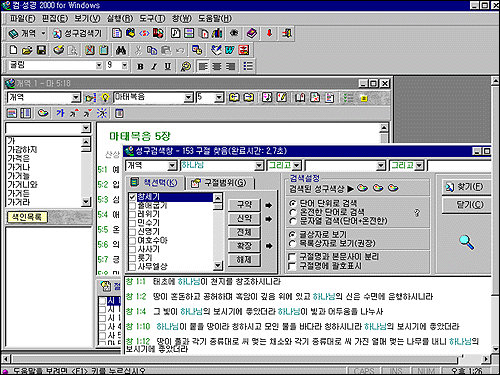The width and height of the screenshot is (500, 375).
Task: Align text left
Action: 203,66
